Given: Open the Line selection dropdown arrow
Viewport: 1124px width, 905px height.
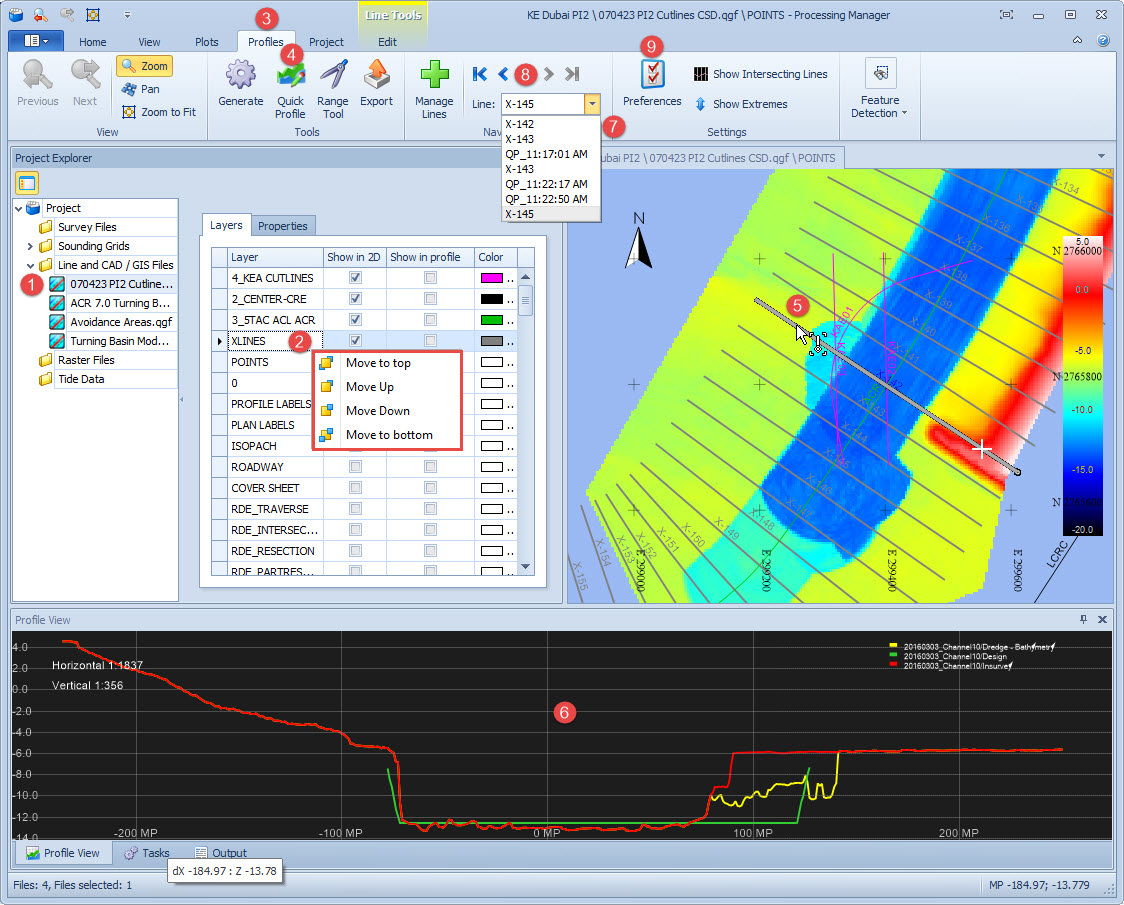Looking at the screenshot, I should 593,103.
